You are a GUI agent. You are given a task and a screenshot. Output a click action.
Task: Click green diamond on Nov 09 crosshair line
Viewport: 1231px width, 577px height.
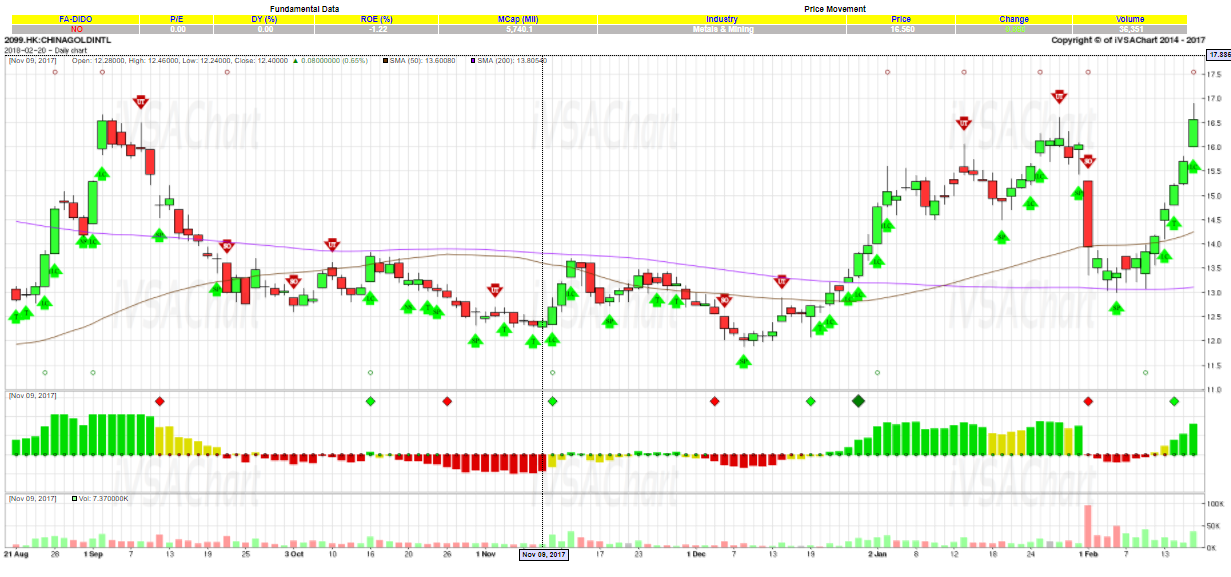pyautogui.click(x=552, y=401)
